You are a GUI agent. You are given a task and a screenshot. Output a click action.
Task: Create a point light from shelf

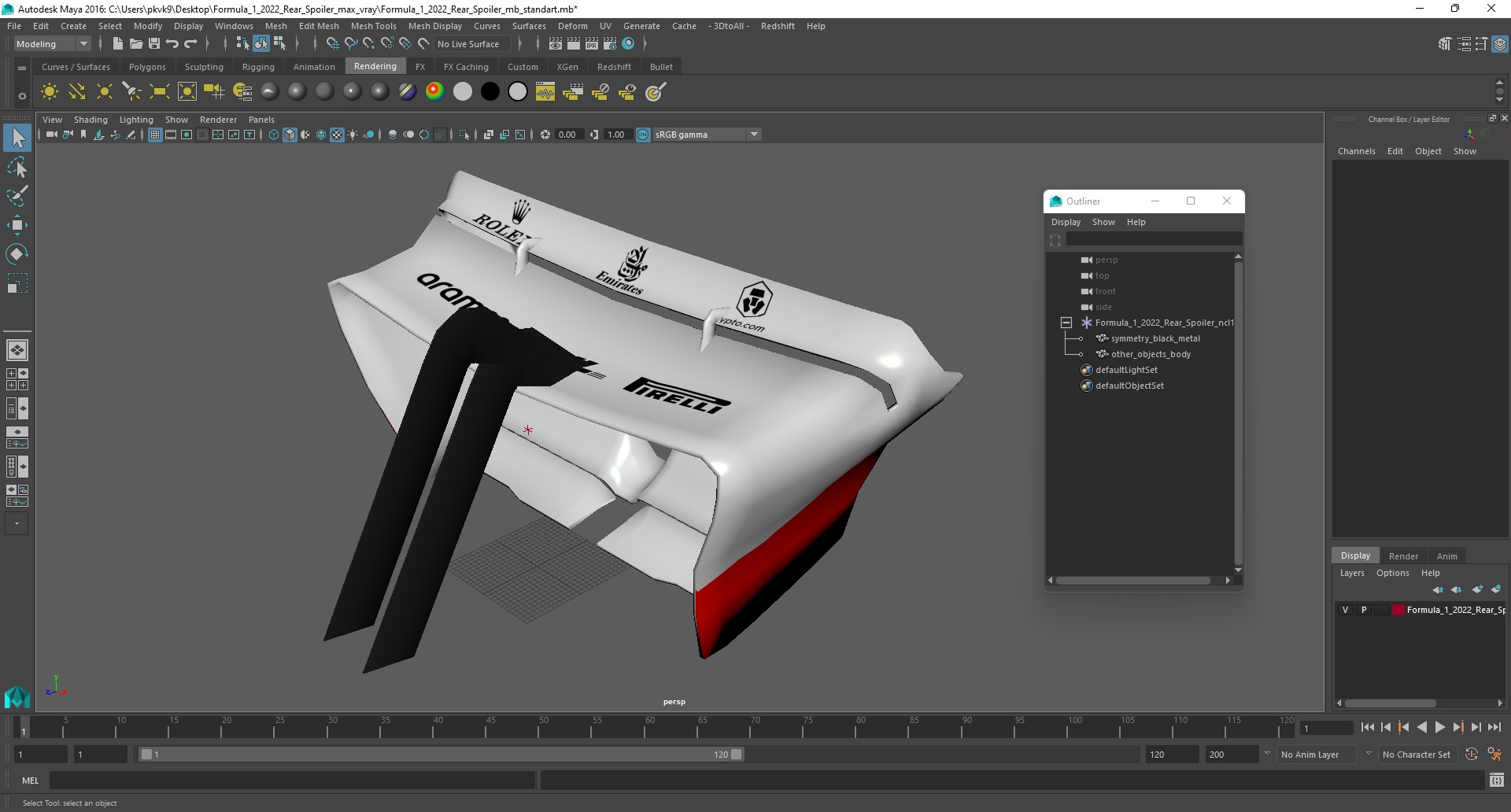coord(105,92)
